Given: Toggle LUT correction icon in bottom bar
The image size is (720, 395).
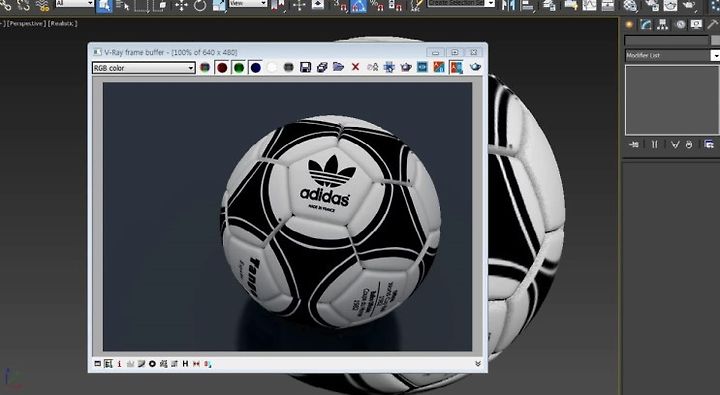Looking at the screenshot, I should [x=174, y=364].
